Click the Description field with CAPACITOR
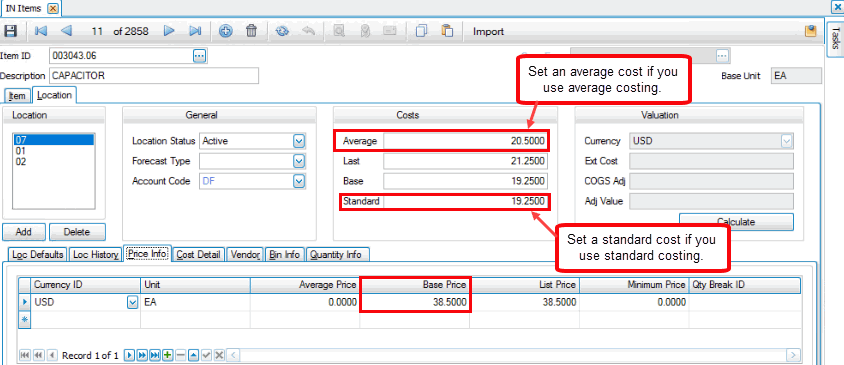Screen dimensions: 844x365 154,76
